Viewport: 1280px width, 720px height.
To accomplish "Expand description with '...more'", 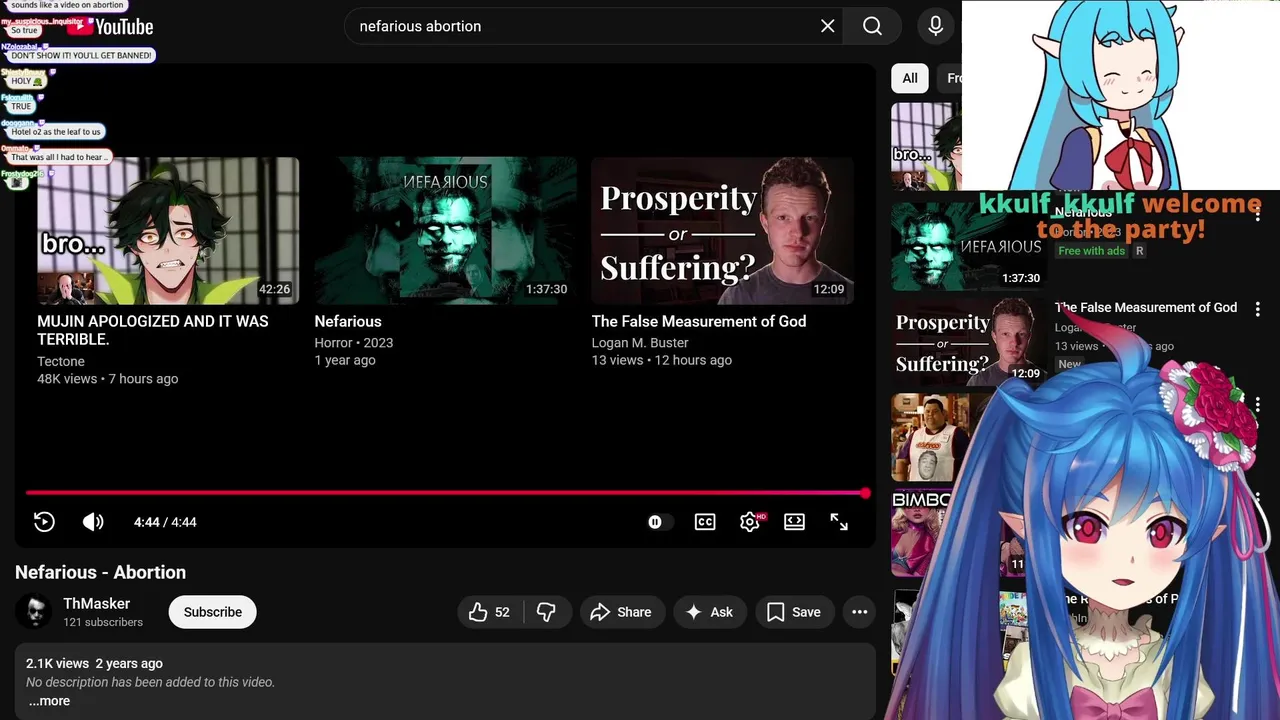I will 49,701.
